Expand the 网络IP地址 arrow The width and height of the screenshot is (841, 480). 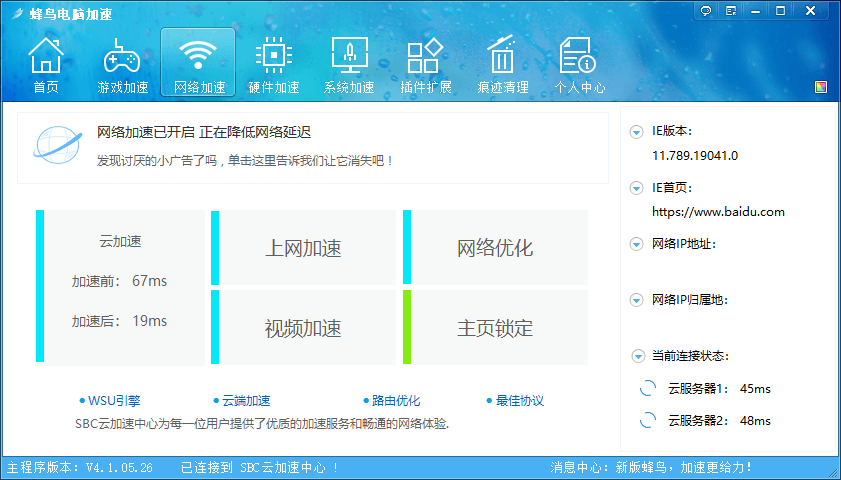(x=636, y=244)
